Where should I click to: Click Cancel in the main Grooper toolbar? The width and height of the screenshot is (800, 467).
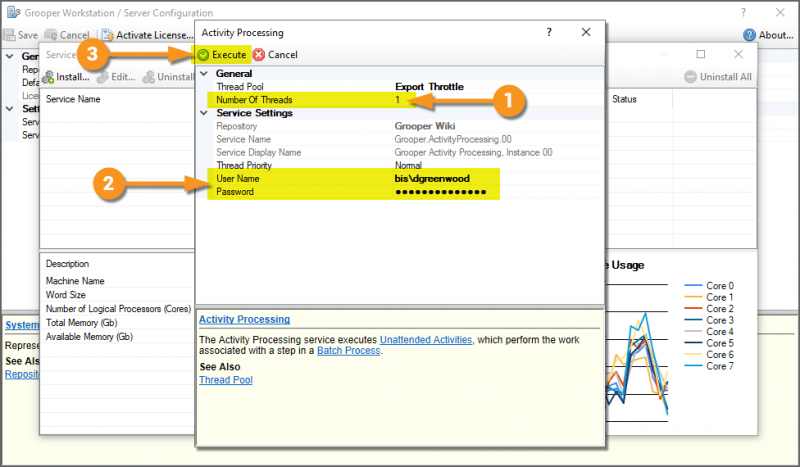click(67, 35)
